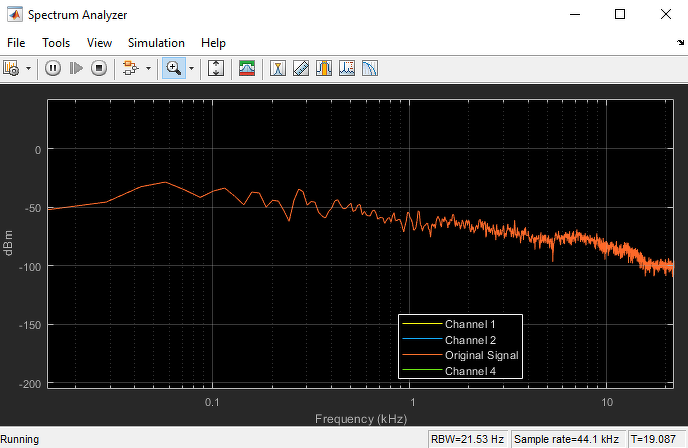Open the Spectrum Settings icon

point(247,68)
